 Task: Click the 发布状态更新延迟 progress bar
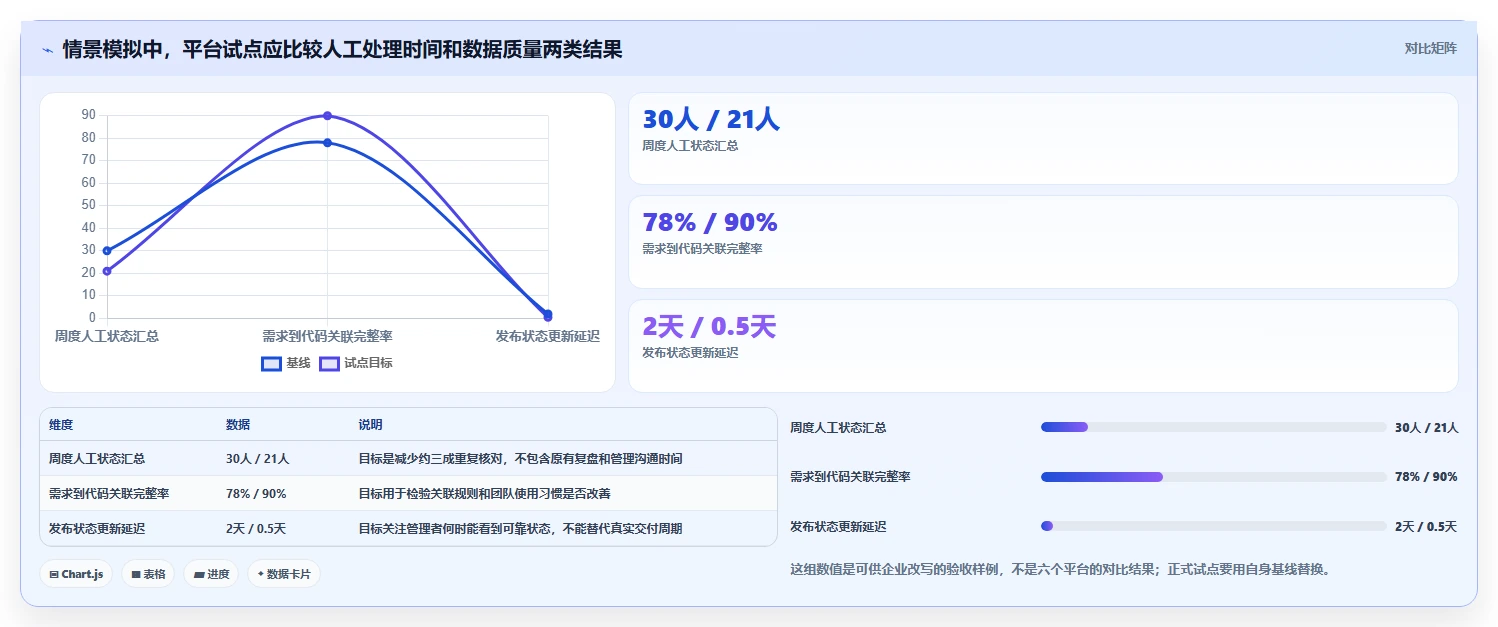1214,526
